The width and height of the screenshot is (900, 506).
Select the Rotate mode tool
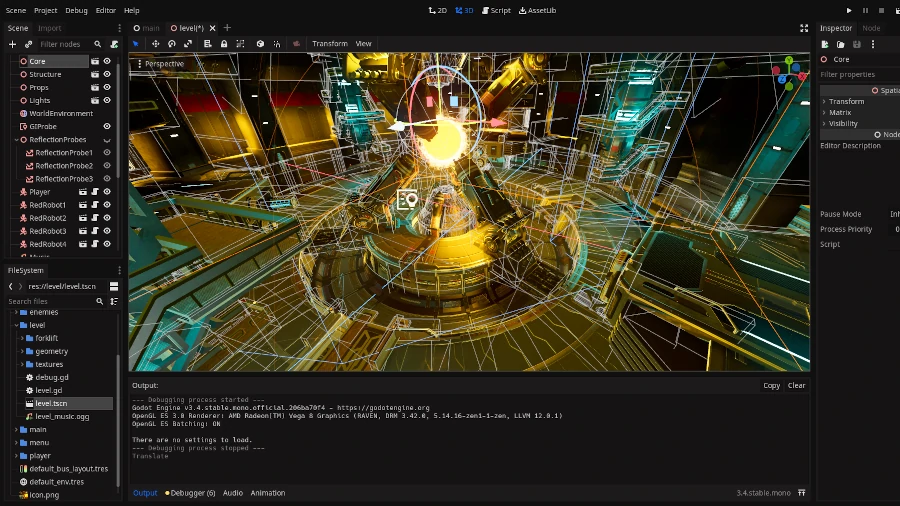click(x=171, y=44)
